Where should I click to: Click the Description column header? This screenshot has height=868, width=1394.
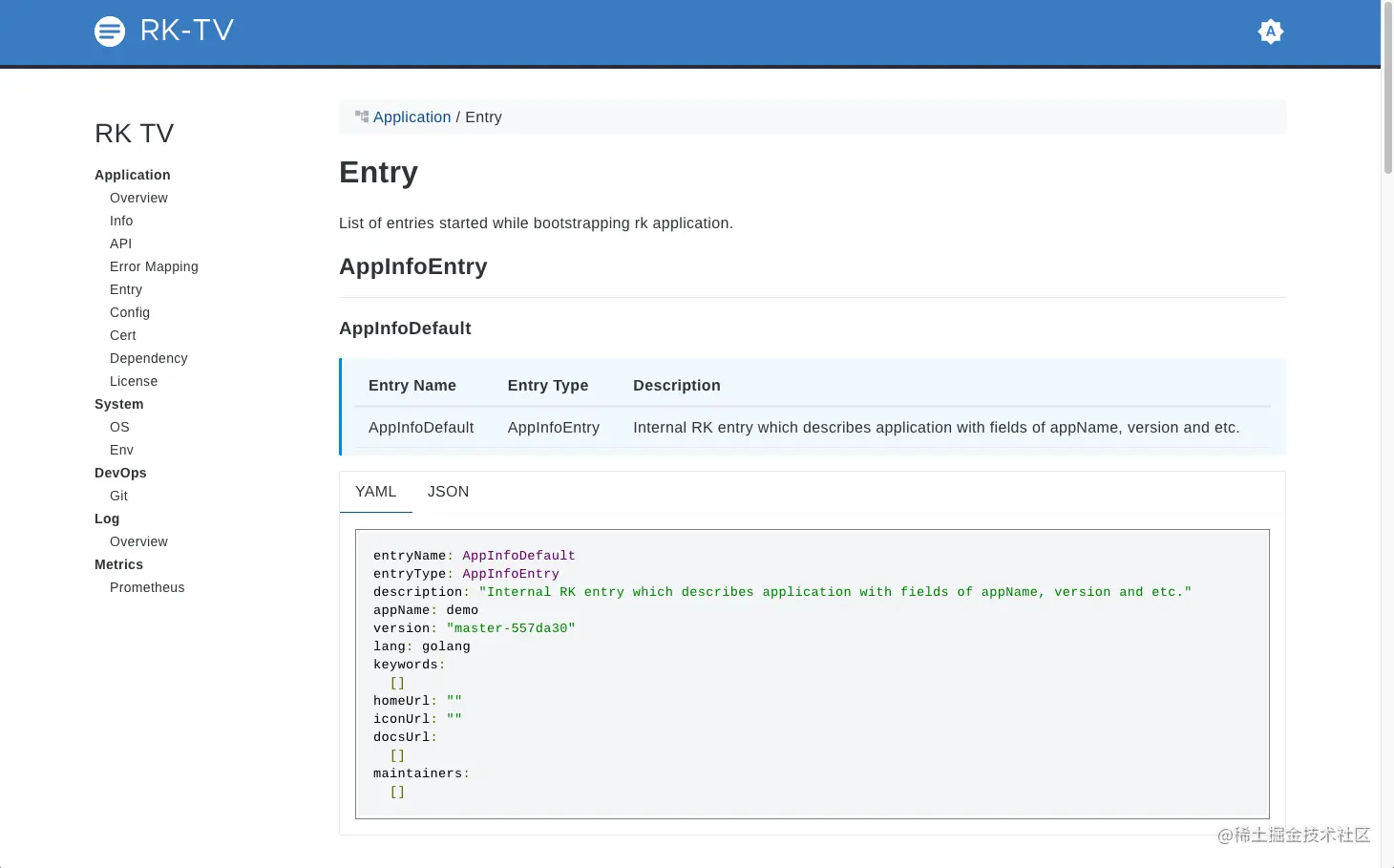pyautogui.click(x=677, y=386)
